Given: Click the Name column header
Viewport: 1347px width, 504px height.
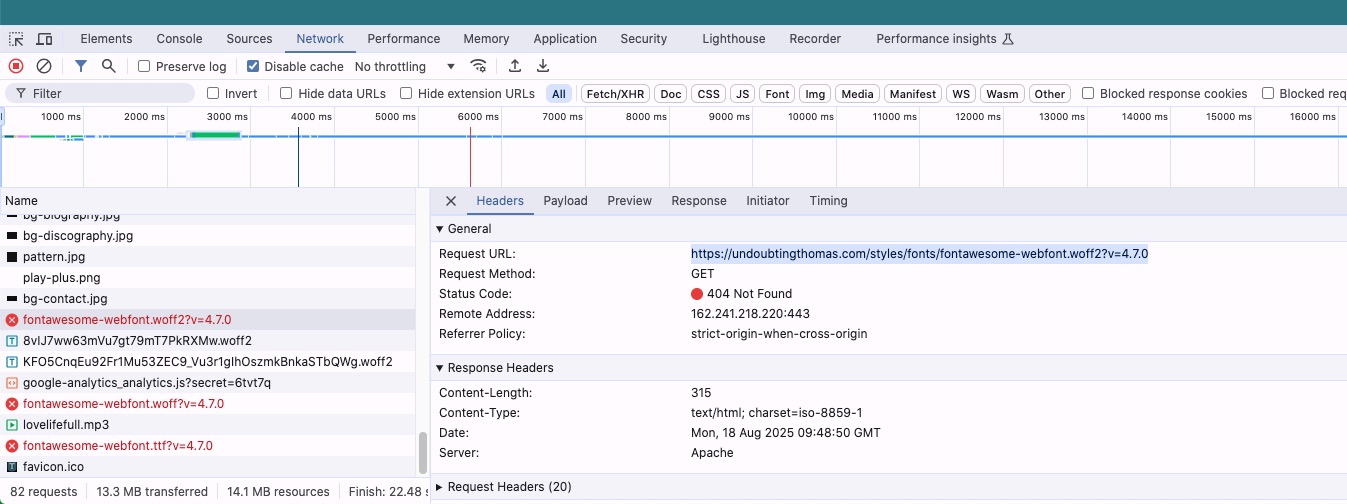Looking at the screenshot, I should (208, 201).
